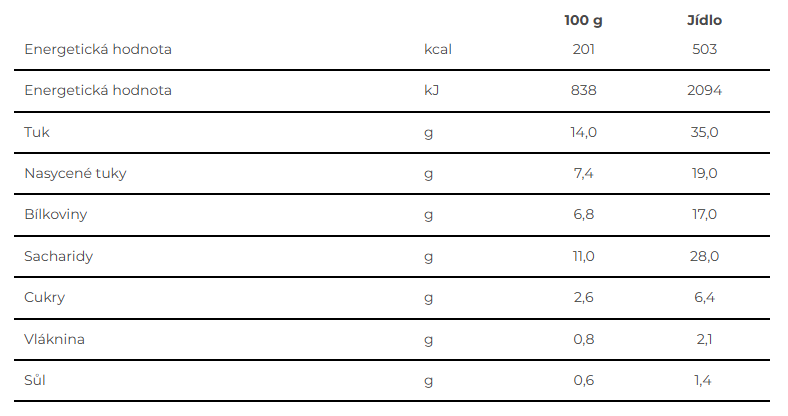Click the "Nasycené tuky" row label
Screen dimensions: 788x416
75,173
